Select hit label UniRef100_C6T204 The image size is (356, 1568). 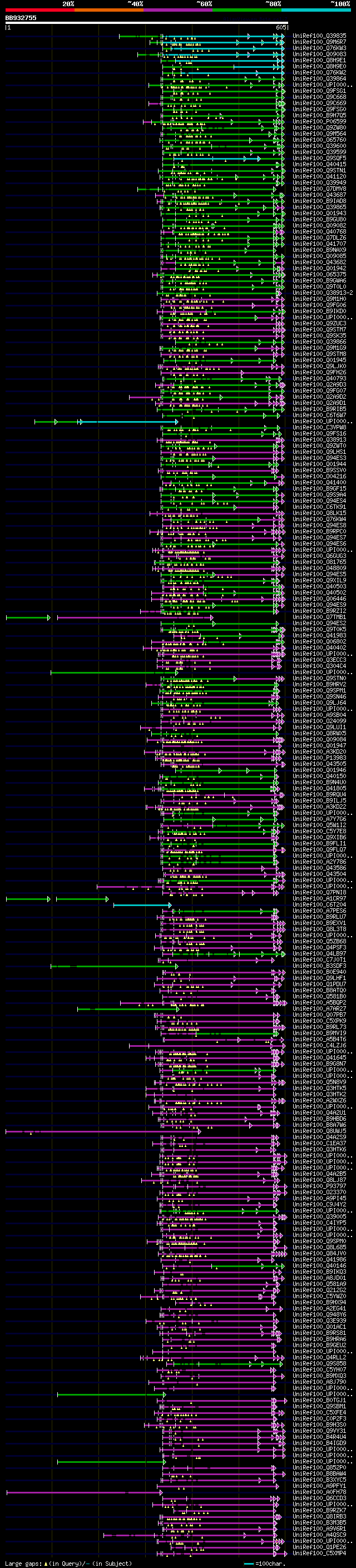[x=319, y=904]
